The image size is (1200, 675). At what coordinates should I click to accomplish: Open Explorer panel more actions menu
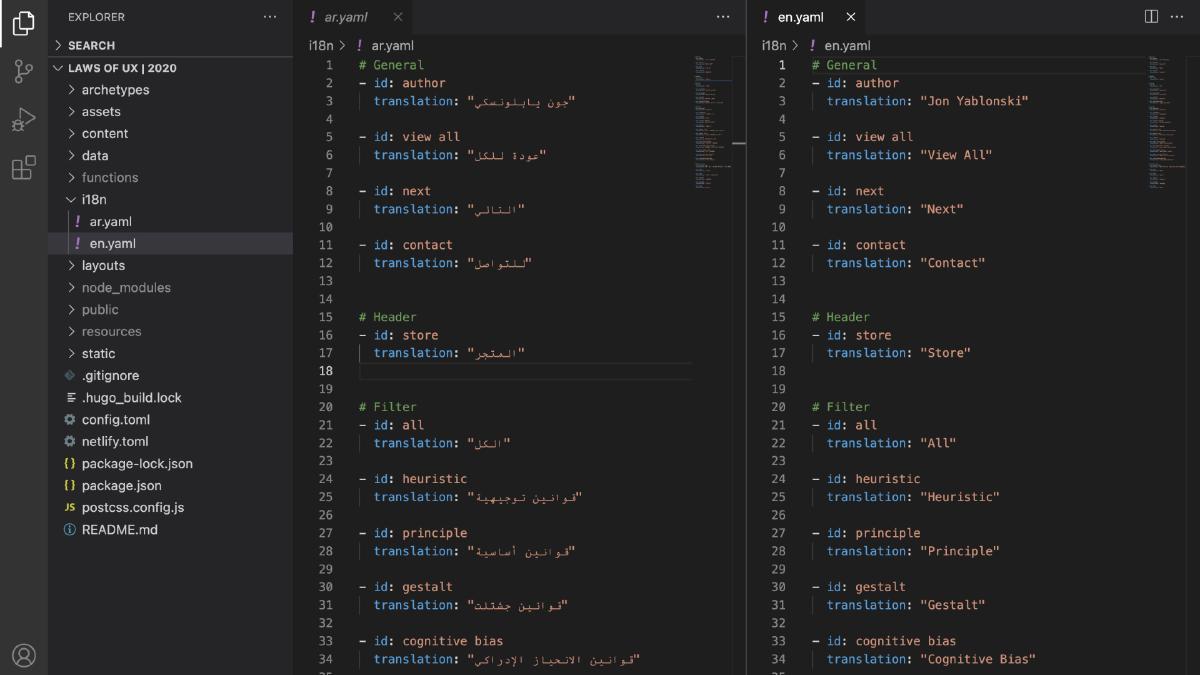point(270,17)
